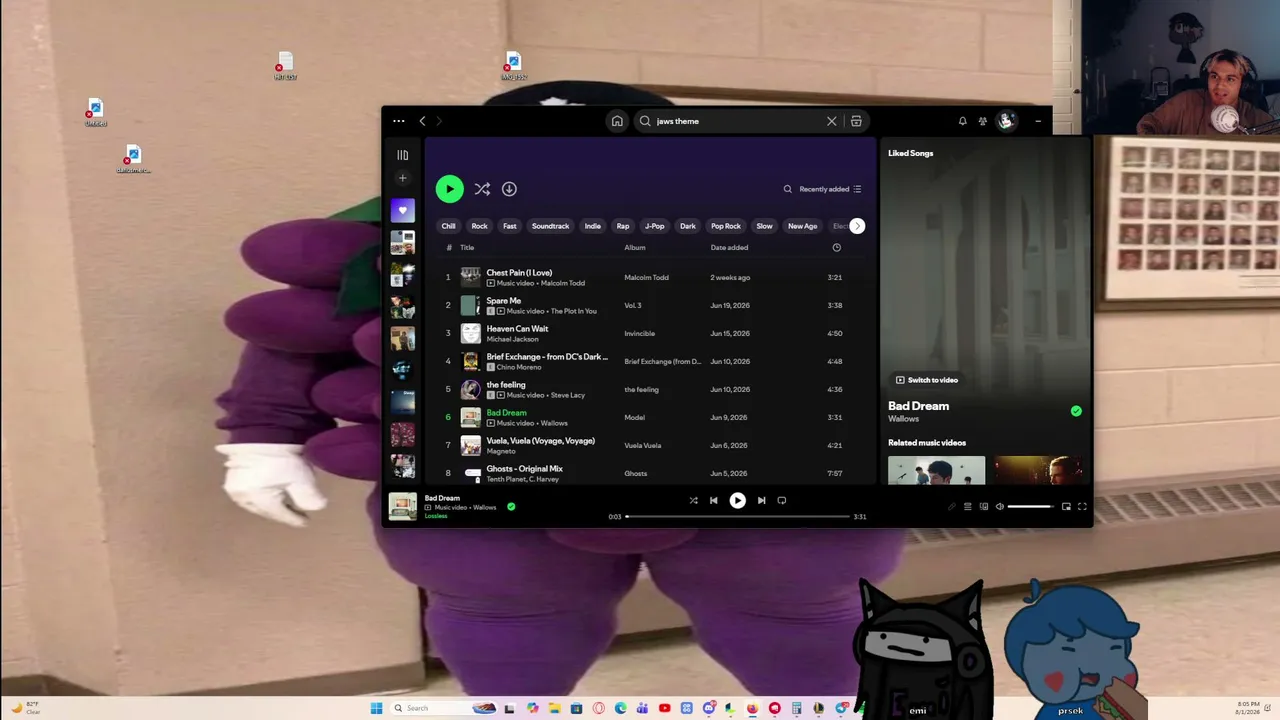Filter by the J-Pop tag

pyautogui.click(x=655, y=226)
